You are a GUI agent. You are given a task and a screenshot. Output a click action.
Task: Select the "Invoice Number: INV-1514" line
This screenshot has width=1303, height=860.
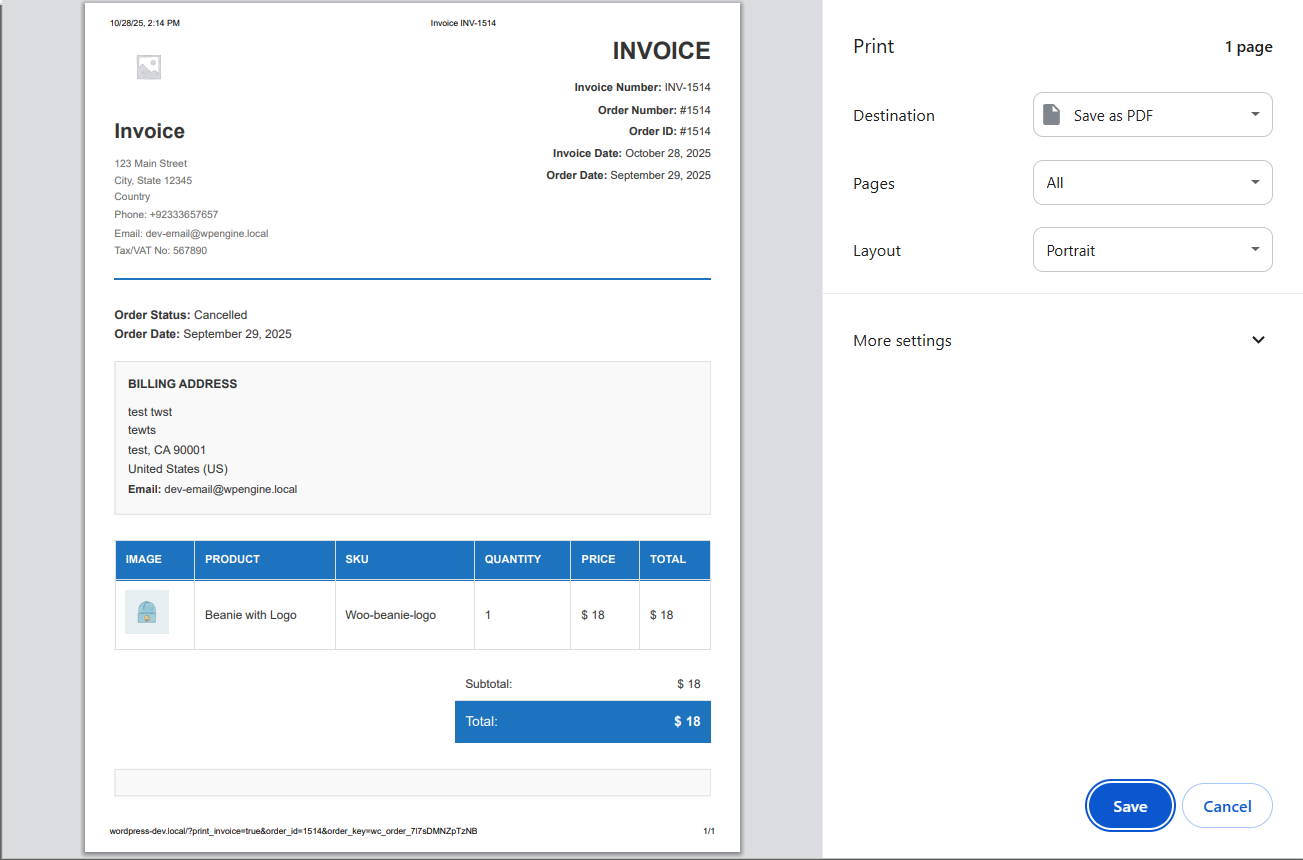642,87
